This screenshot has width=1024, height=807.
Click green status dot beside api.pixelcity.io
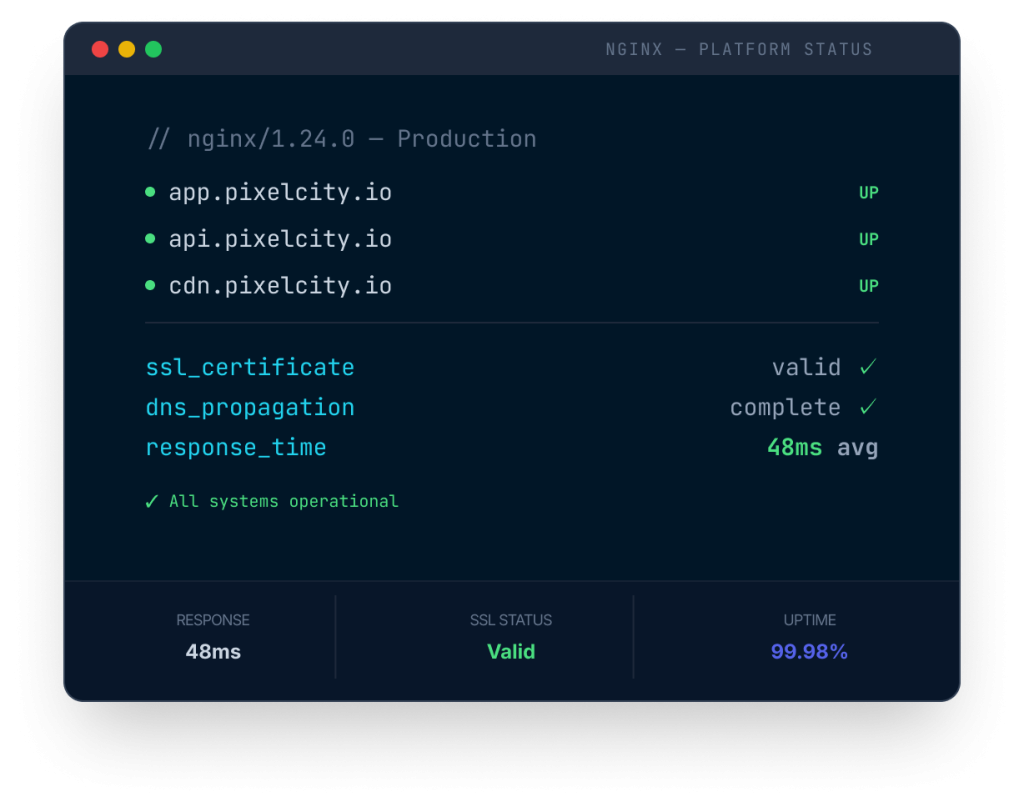tap(150, 239)
